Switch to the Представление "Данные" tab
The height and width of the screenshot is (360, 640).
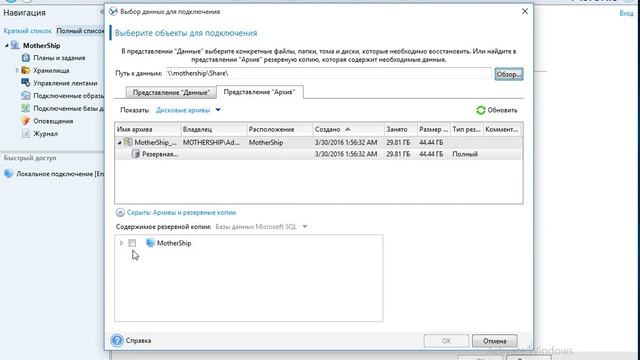[171, 93]
